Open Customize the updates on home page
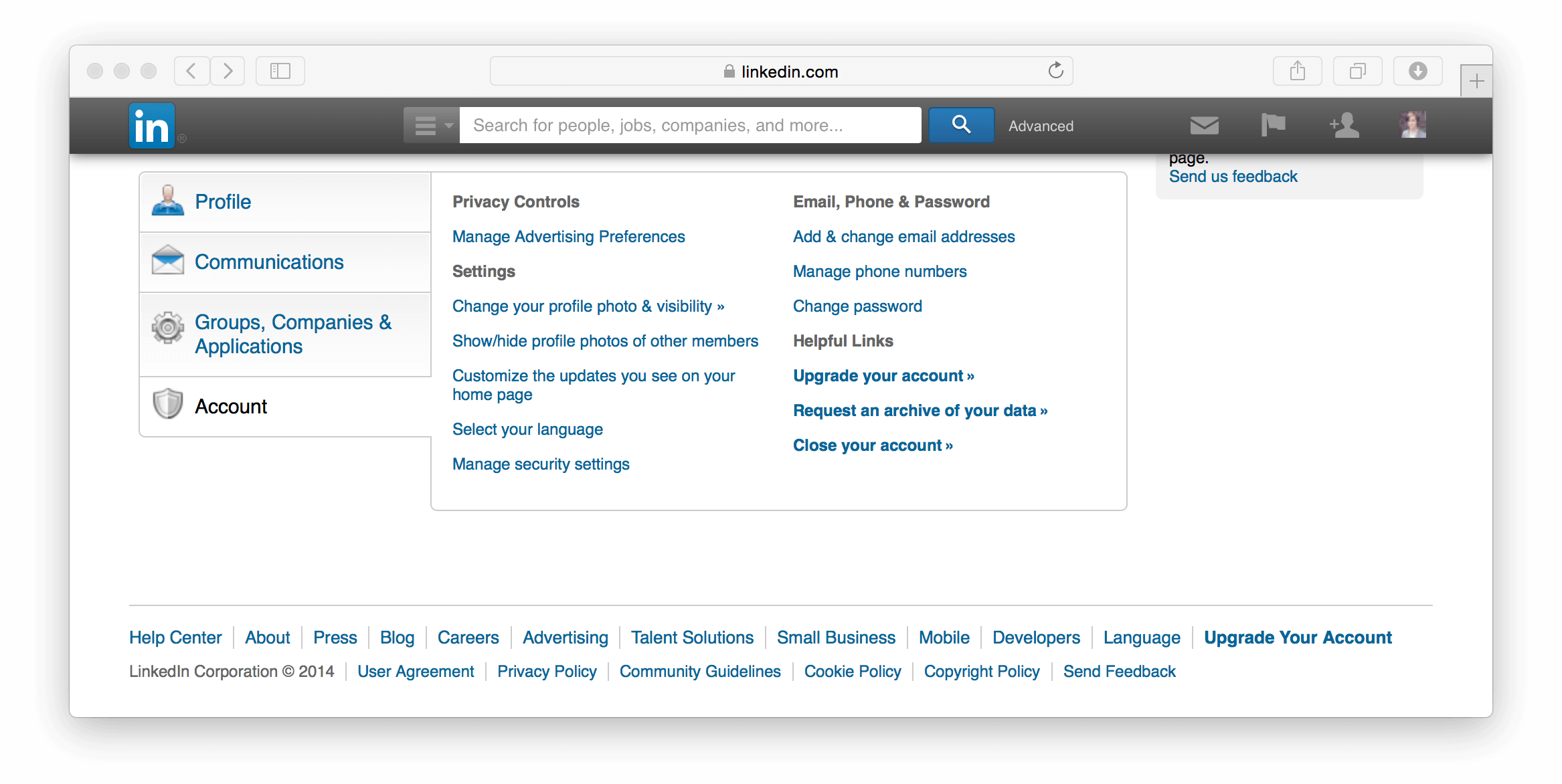 (594, 385)
